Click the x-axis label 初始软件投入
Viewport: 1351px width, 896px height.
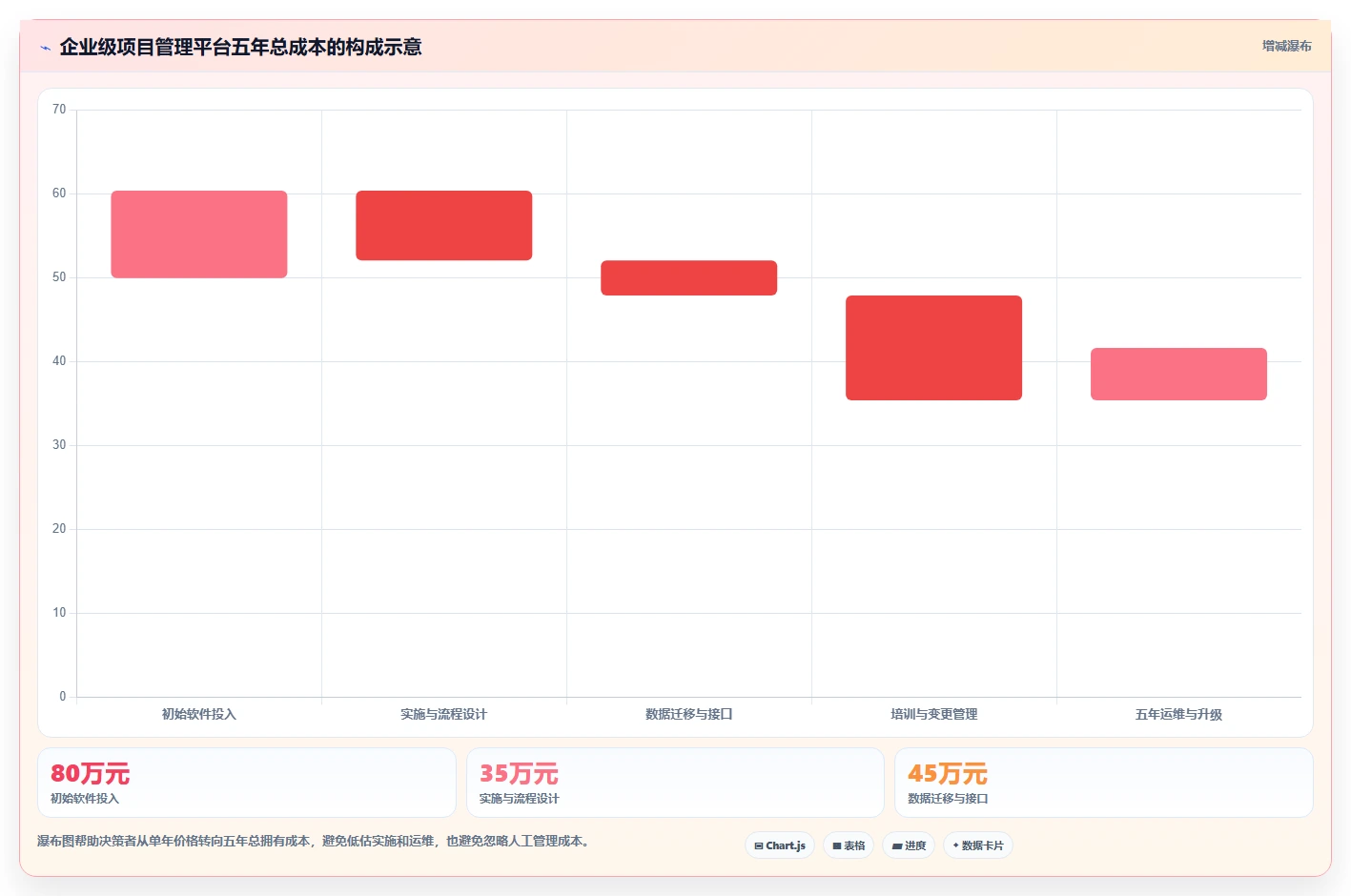pos(199,714)
